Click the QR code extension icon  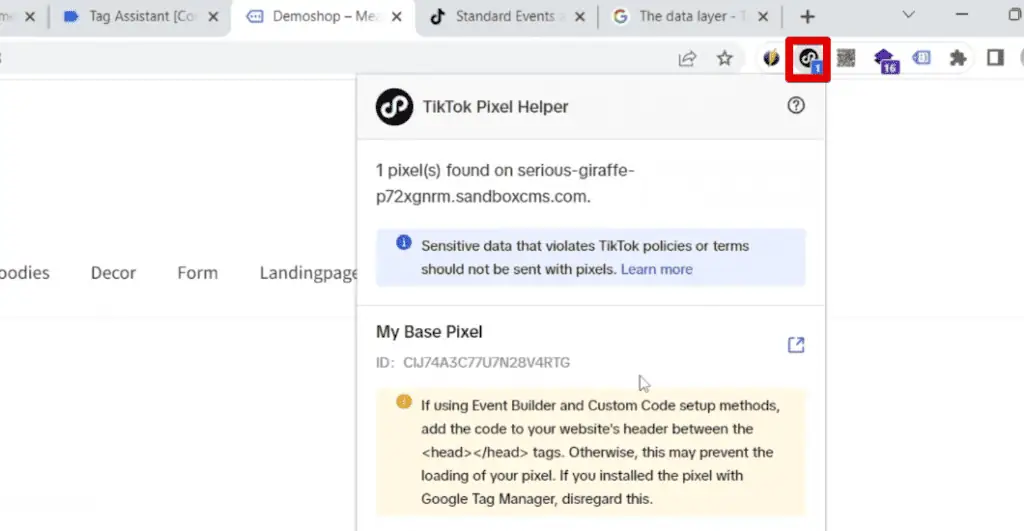(x=846, y=58)
